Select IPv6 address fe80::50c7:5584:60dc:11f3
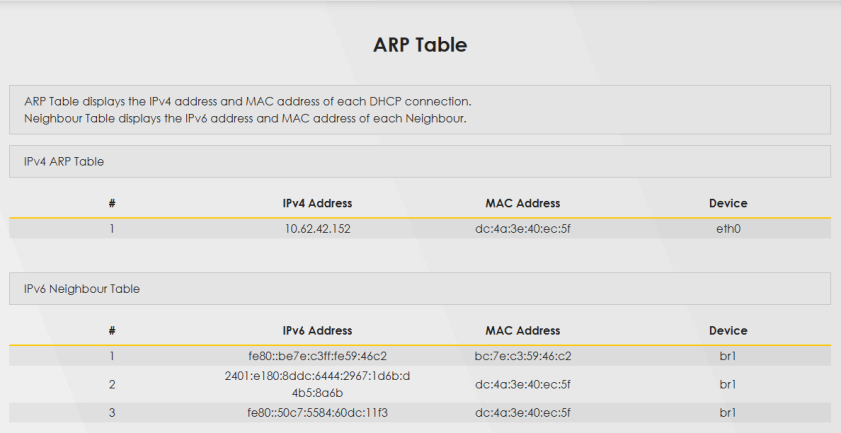Image resolution: width=841 pixels, height=433 pixels. click(317, 412)
